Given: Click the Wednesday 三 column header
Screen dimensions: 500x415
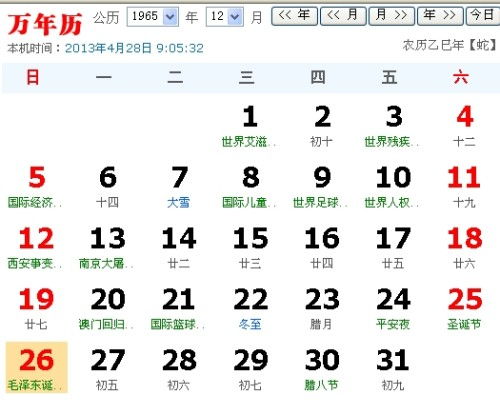Looking at the screenshot, I should click(x=247, y=77).
